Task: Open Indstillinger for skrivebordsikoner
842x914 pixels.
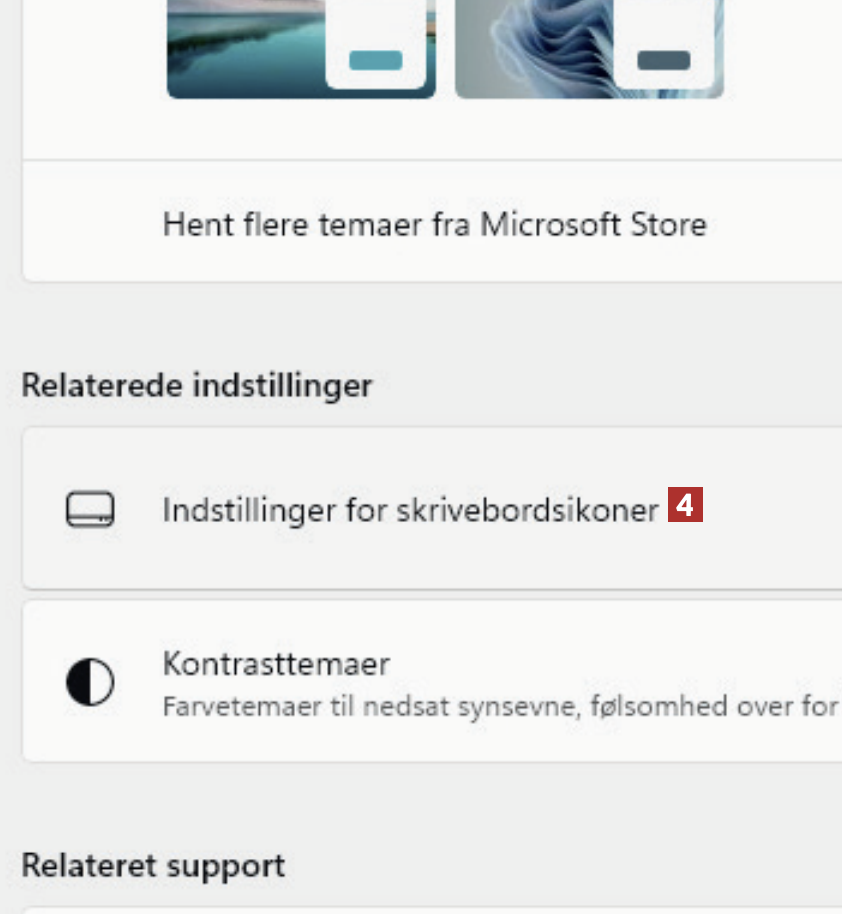Action: (x=410, y=509)
